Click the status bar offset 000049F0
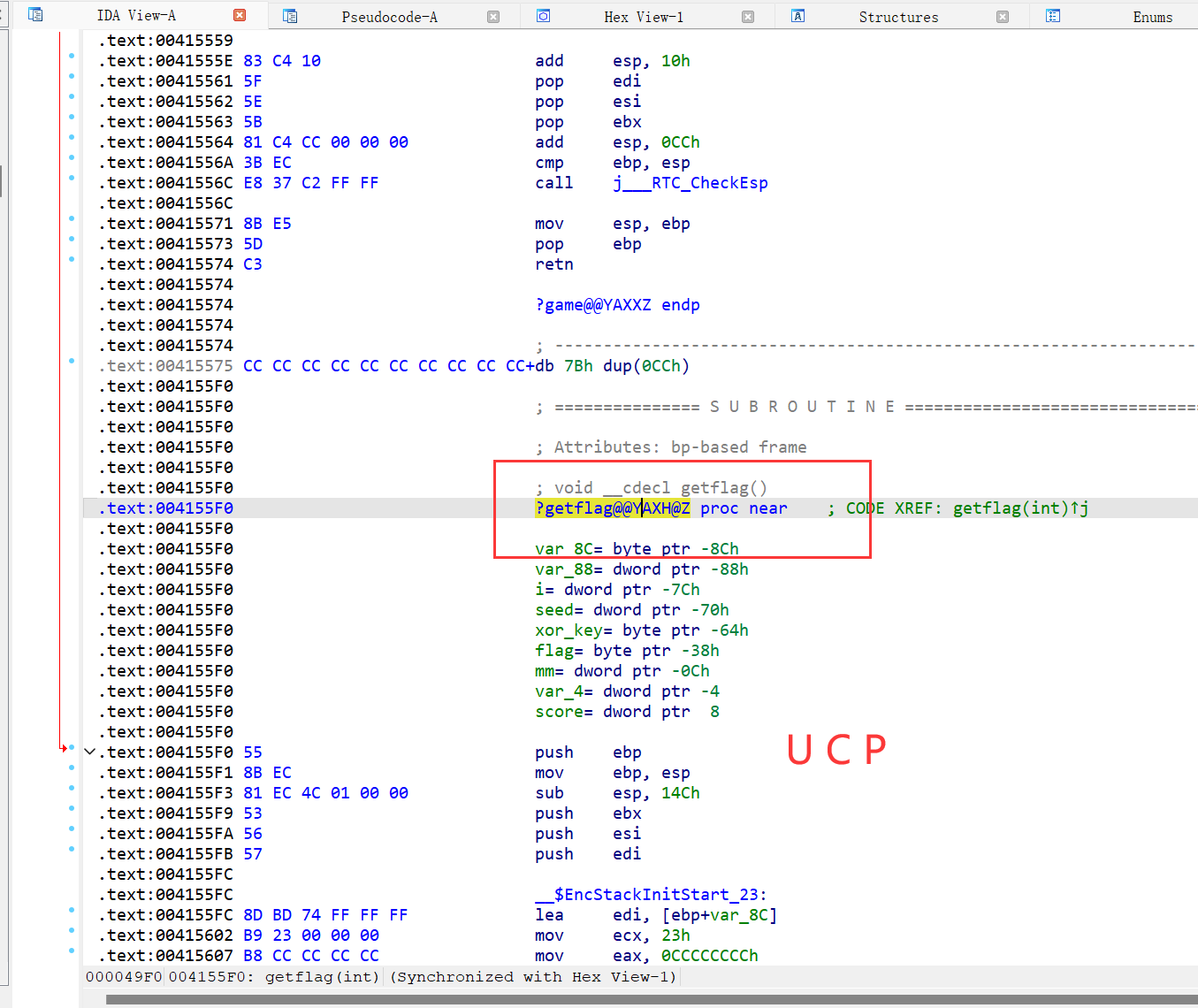The height and width of the screenshot is (1008, 1198). pyautogui.click(x=124, y=977)
